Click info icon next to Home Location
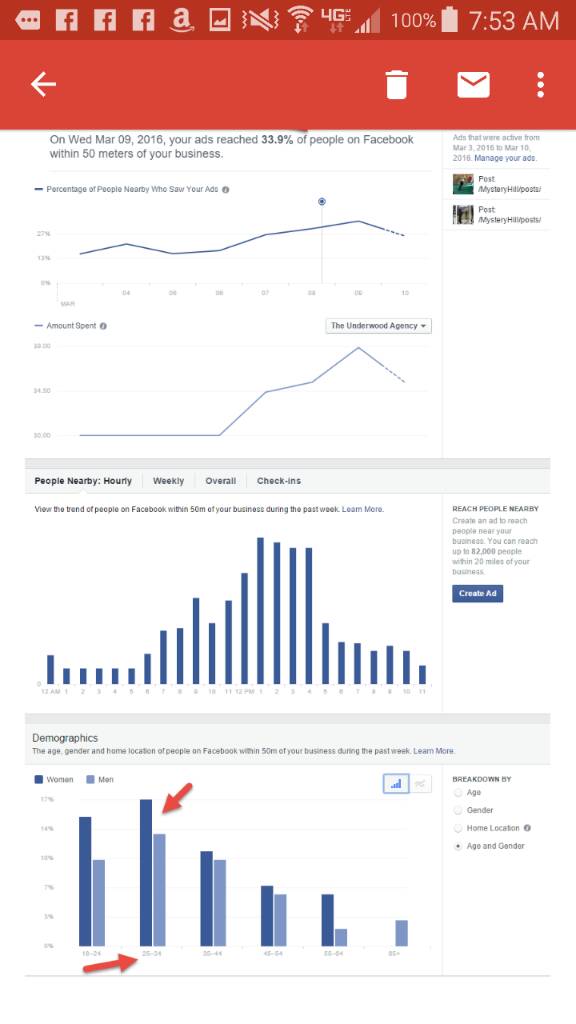The height and width of the screenshot is (1024, 576). coord(527,828)
